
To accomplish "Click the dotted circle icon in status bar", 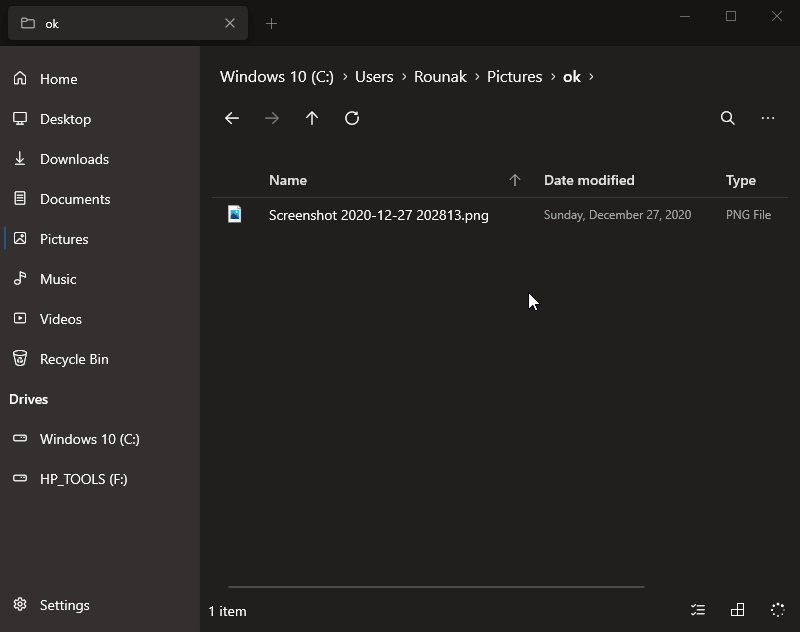I will pyautogui.click(x=778, y=610).
